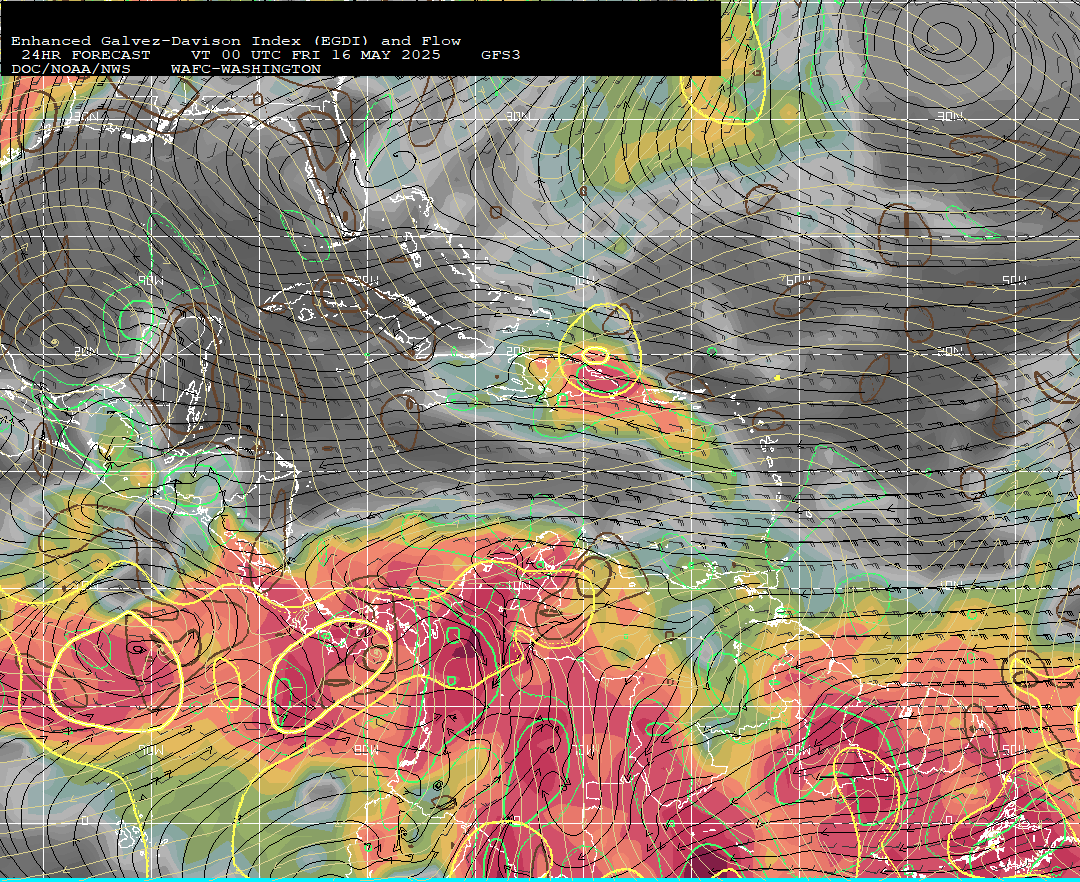The image size is (1080, 882).
Task: Click the "80W" label in the lower longitude row
Action: pos(367,750)
